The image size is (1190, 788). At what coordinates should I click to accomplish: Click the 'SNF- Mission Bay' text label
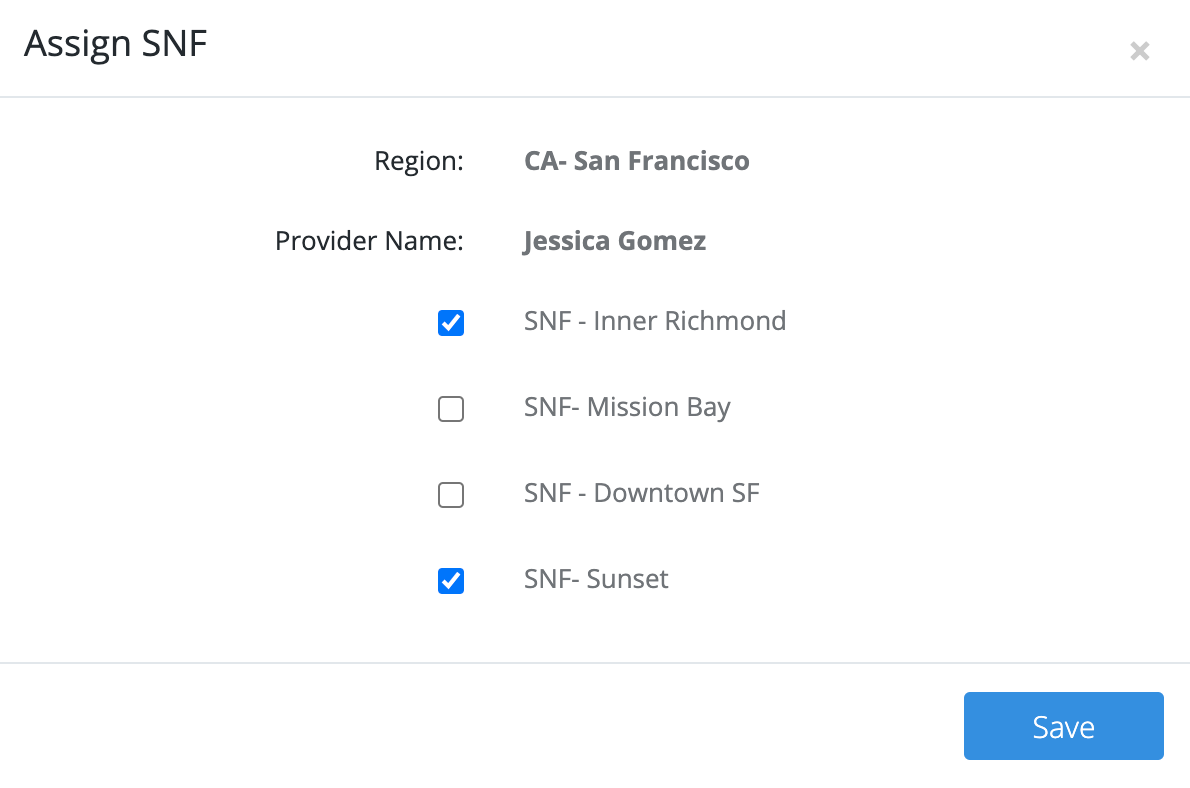tap(627, 407)
